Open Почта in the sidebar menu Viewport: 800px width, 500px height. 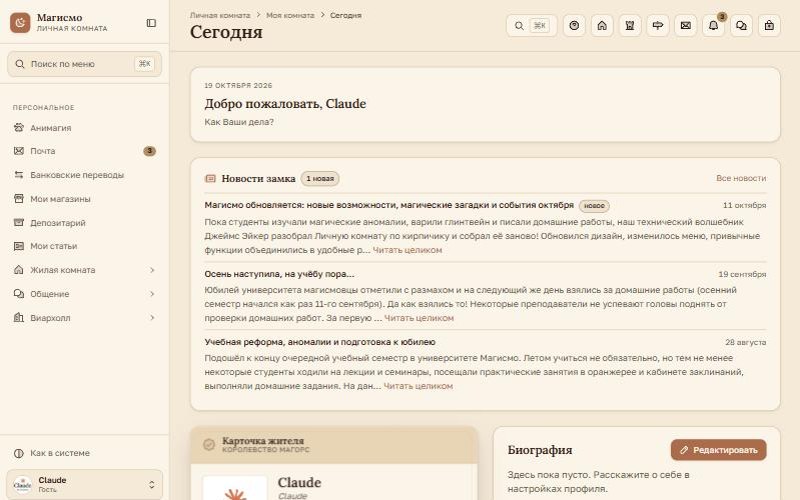click(x=85, y=151)
